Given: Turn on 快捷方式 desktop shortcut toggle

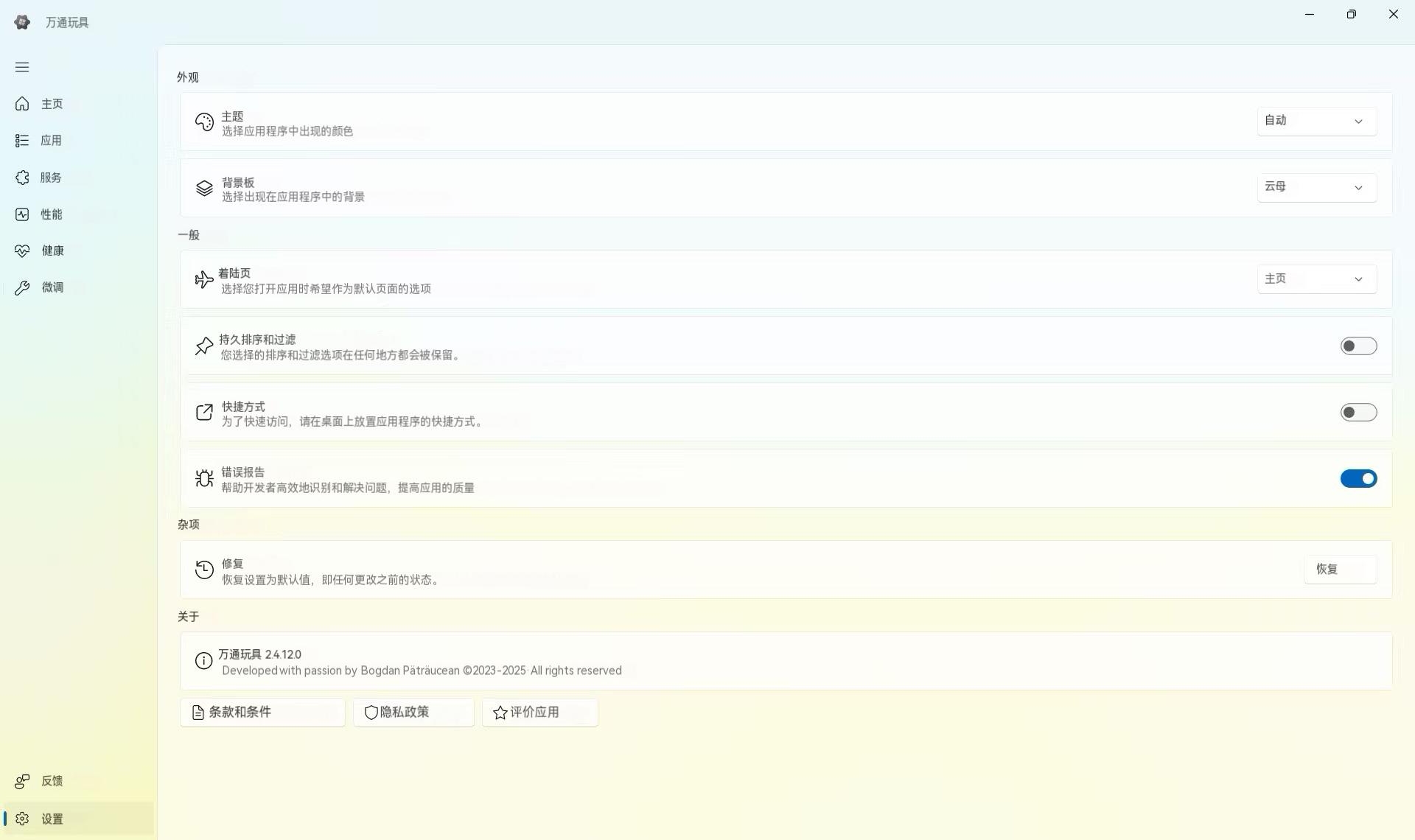Looking at the screenshot, I should 1358,413.
